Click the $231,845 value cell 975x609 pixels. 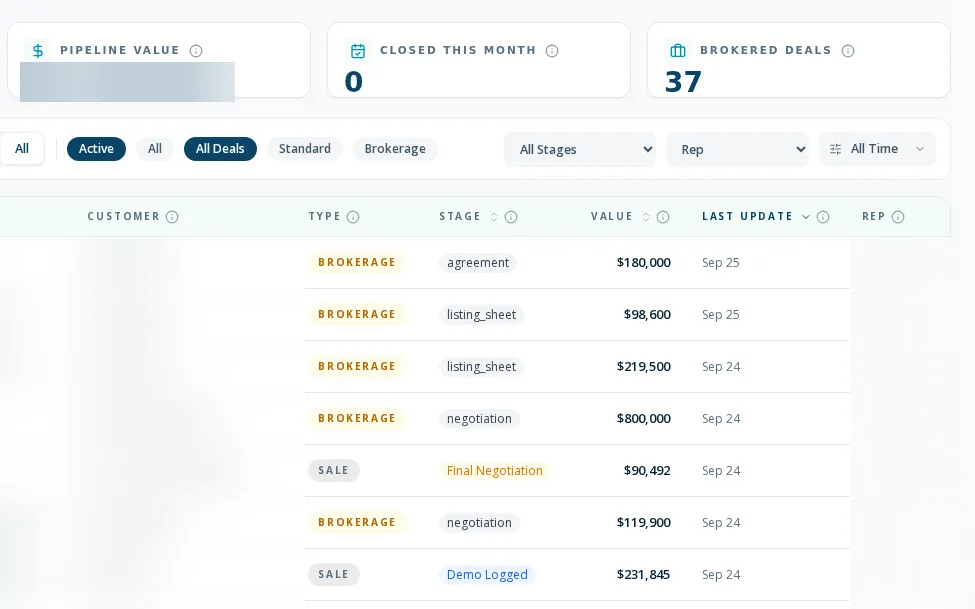[x=644, y=575]
